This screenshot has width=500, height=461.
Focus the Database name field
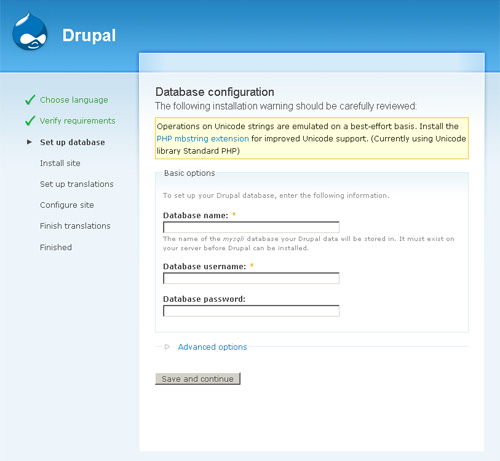point(251,227)
